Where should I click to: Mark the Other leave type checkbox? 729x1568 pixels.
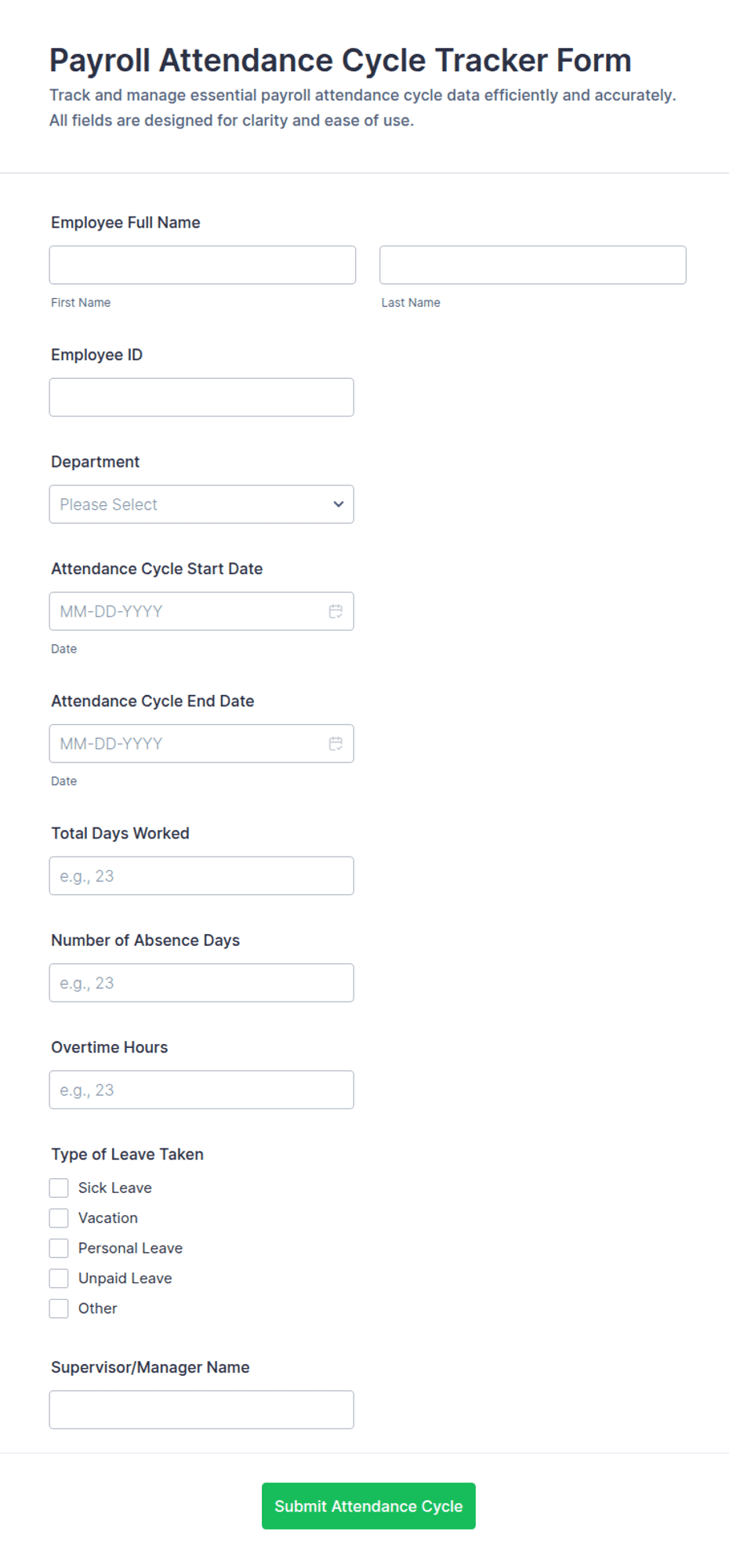(59, 1308)
